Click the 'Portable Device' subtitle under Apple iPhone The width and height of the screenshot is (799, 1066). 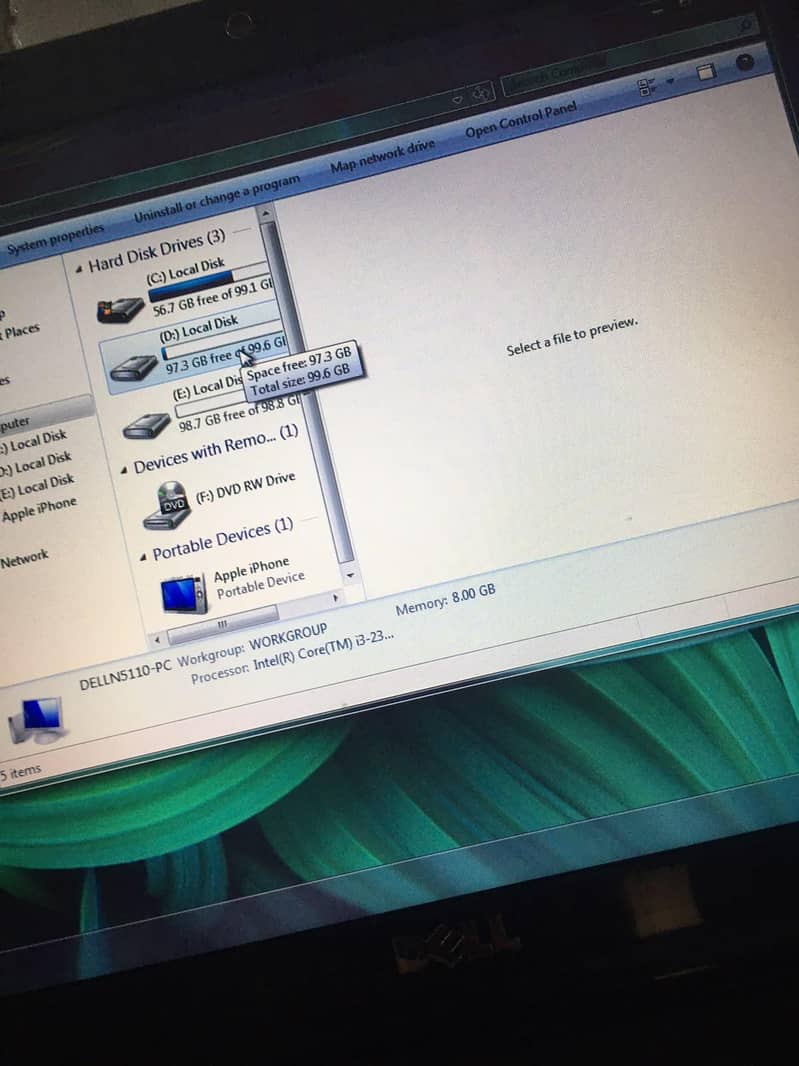tap(260, 585)
